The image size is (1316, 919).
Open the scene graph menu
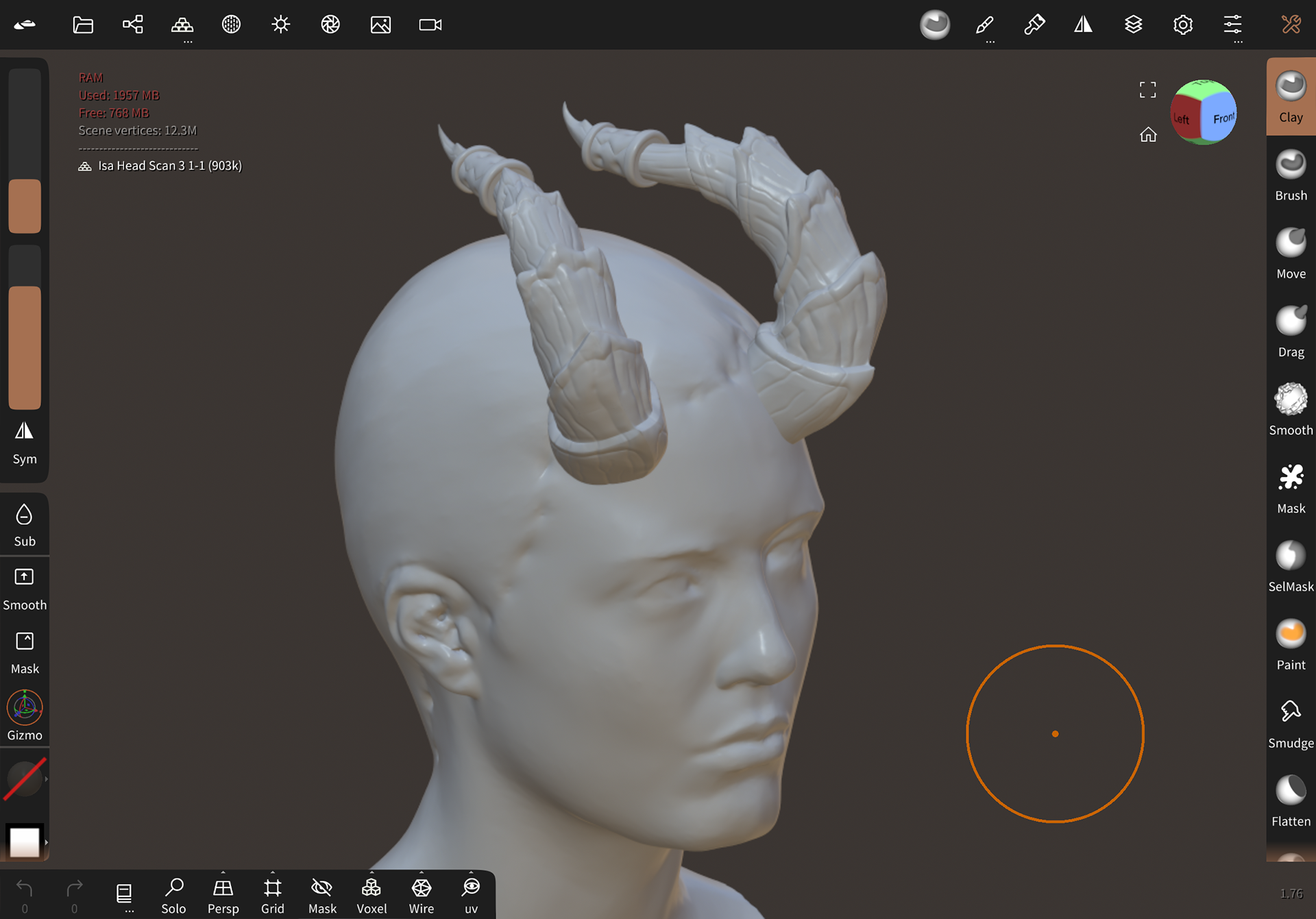tap(133, 24)
